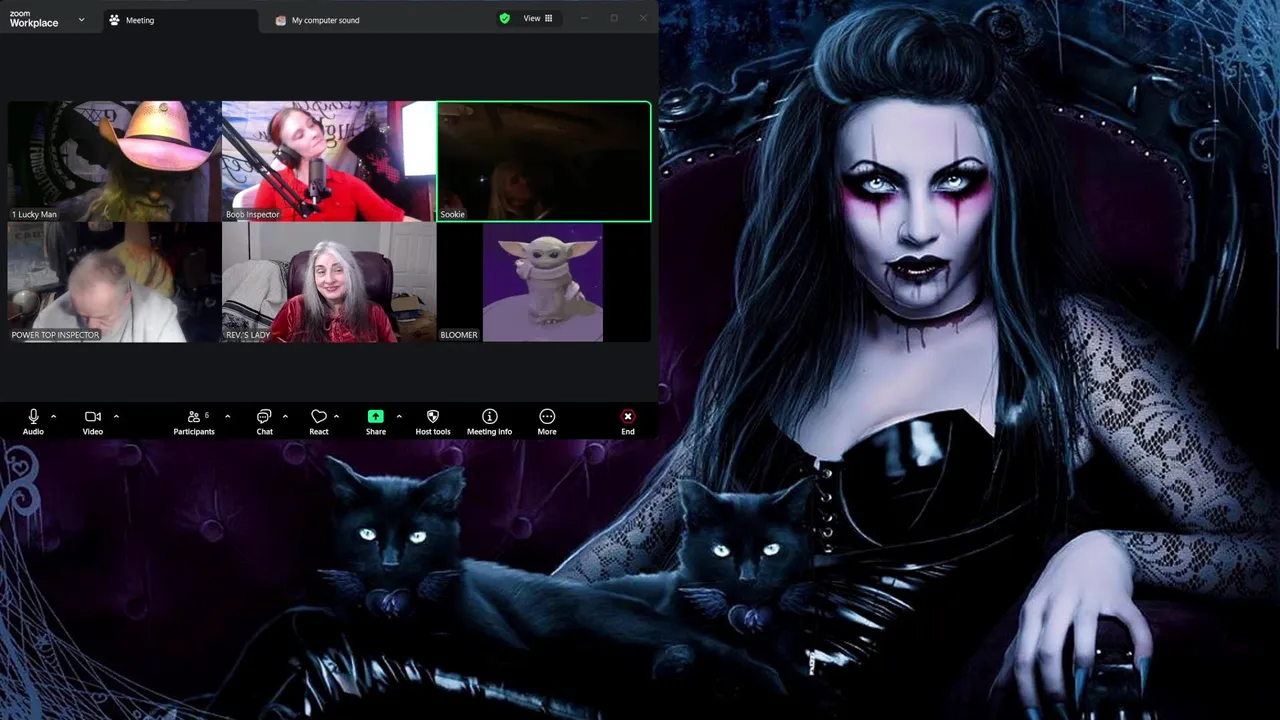Open the More options menu

coord(547,421)
